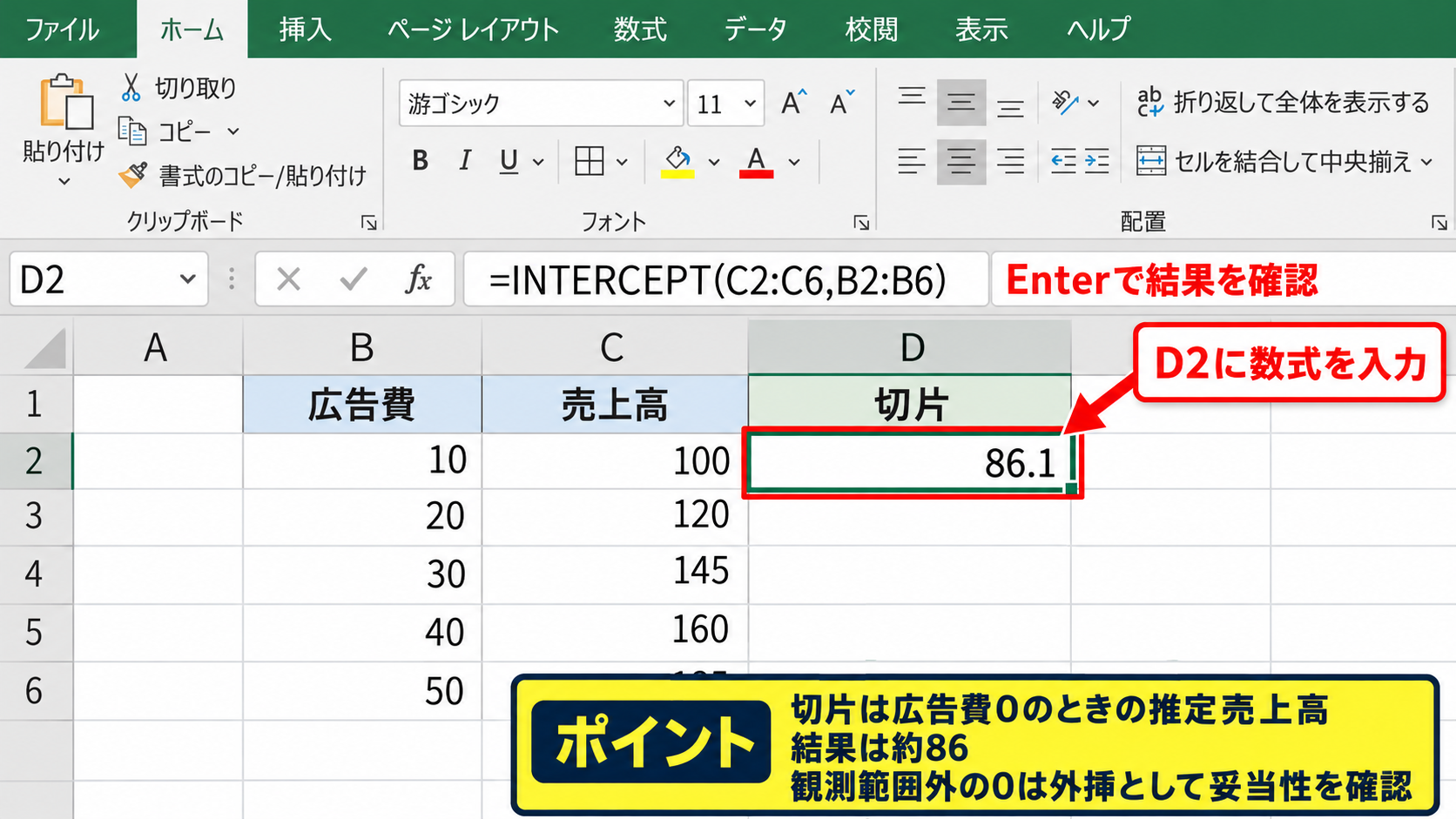The height and width of the screenshot is (819, 1456).
Task: Expand the borders dropdown arrow
Action: point(622,162)
